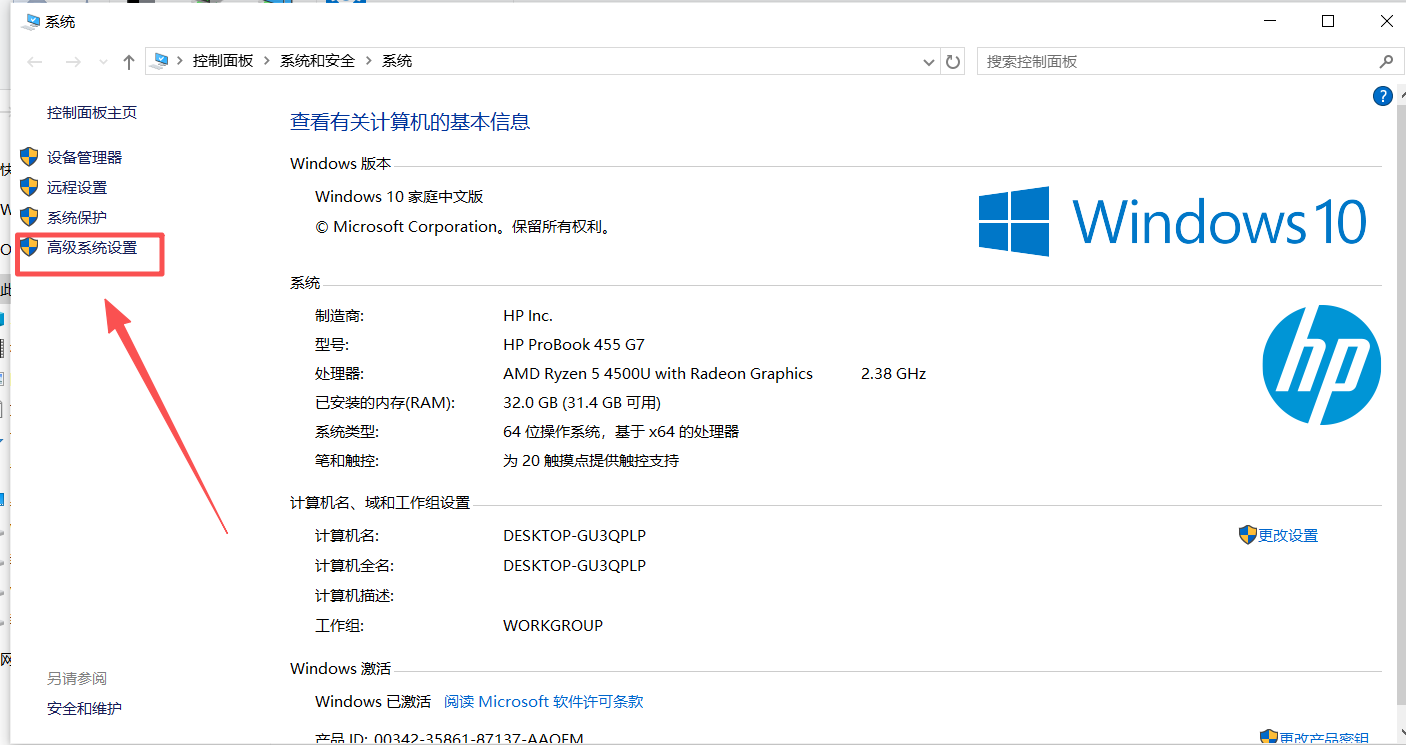Refresh the control panel page
Viewport: 1406px width, 745px height.
point(953,62)
